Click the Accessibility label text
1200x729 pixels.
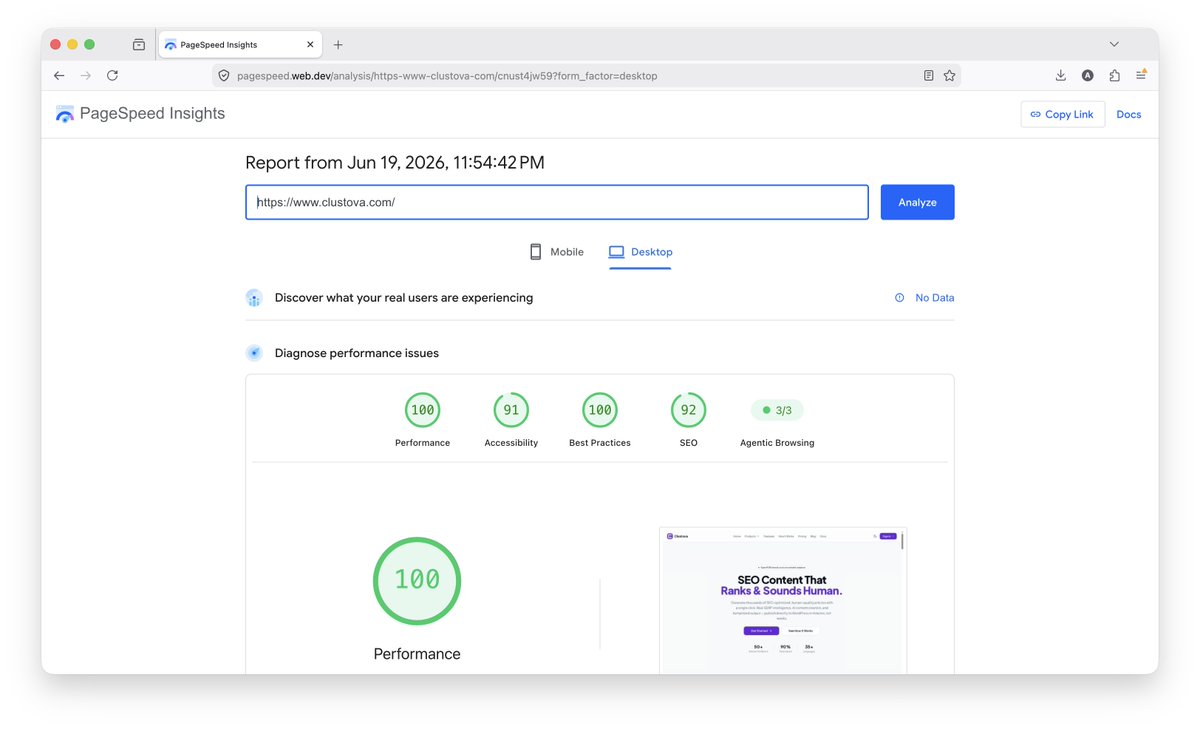coord(511,443)
